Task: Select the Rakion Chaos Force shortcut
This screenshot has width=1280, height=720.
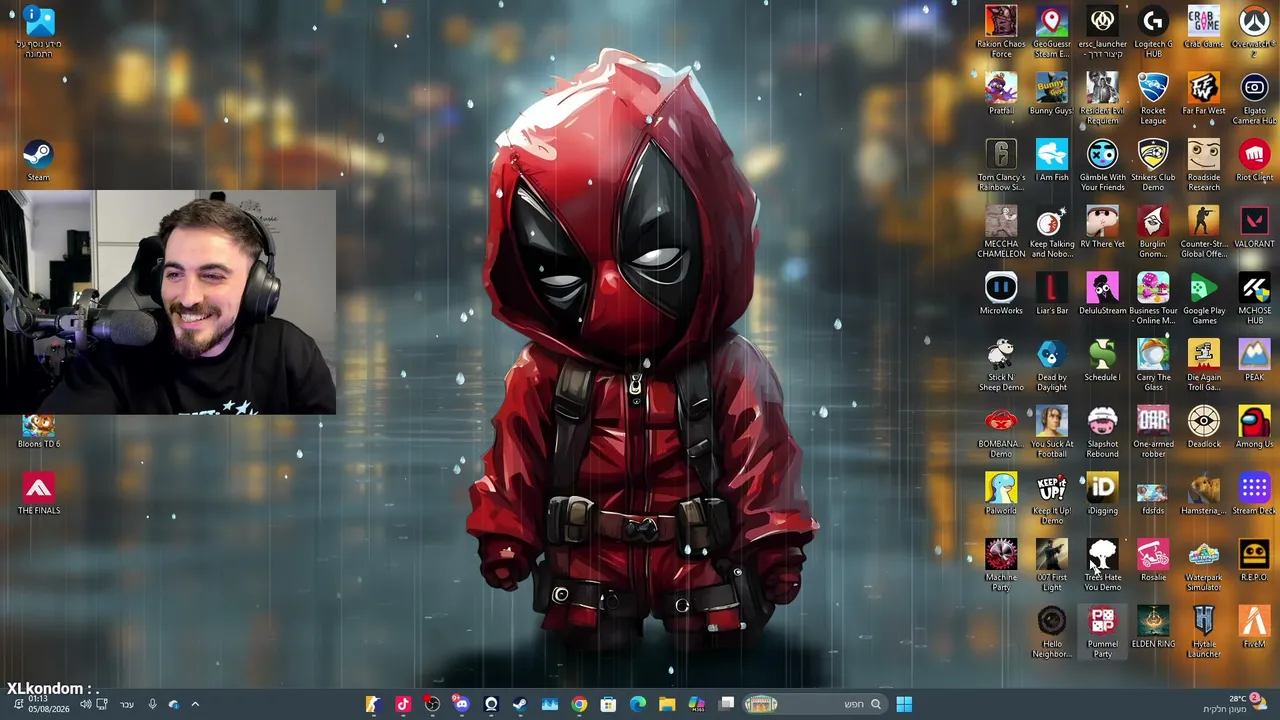Action: [x=1001, y=32]
